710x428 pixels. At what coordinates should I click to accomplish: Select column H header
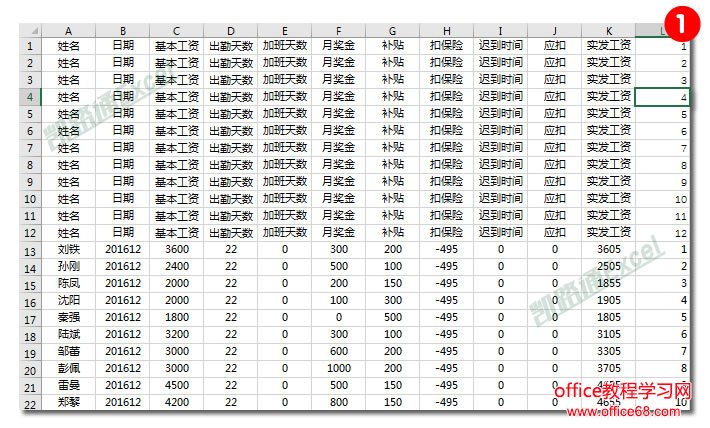[446, 31]
